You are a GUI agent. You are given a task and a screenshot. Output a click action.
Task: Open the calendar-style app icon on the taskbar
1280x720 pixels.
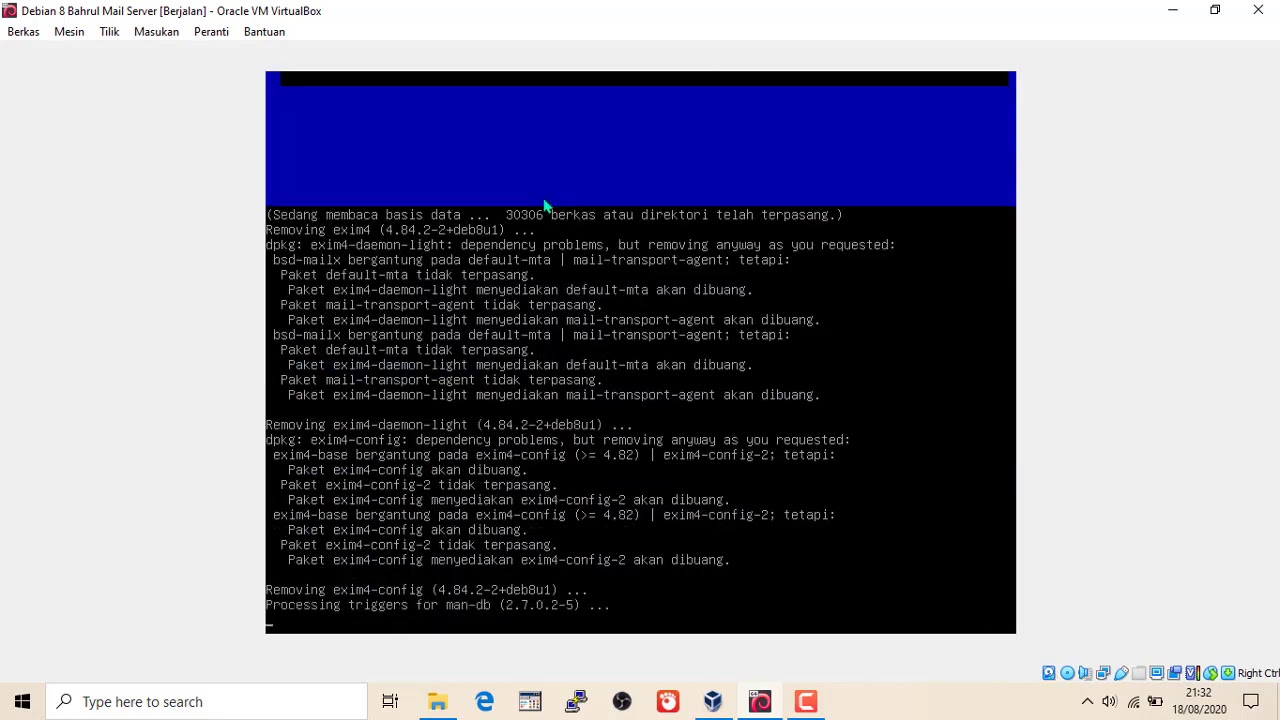point(530,702)
